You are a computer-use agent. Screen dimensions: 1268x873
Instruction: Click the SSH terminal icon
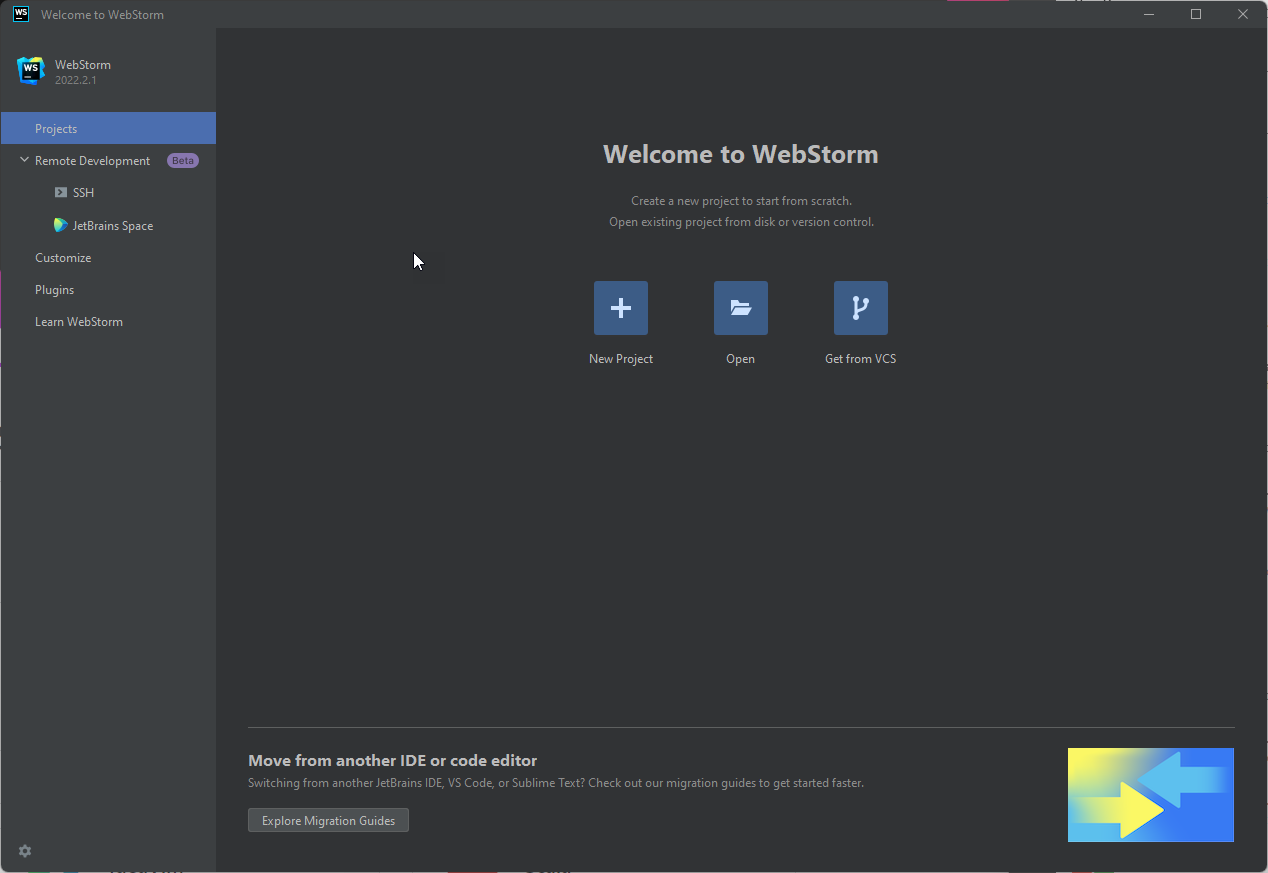61,192
